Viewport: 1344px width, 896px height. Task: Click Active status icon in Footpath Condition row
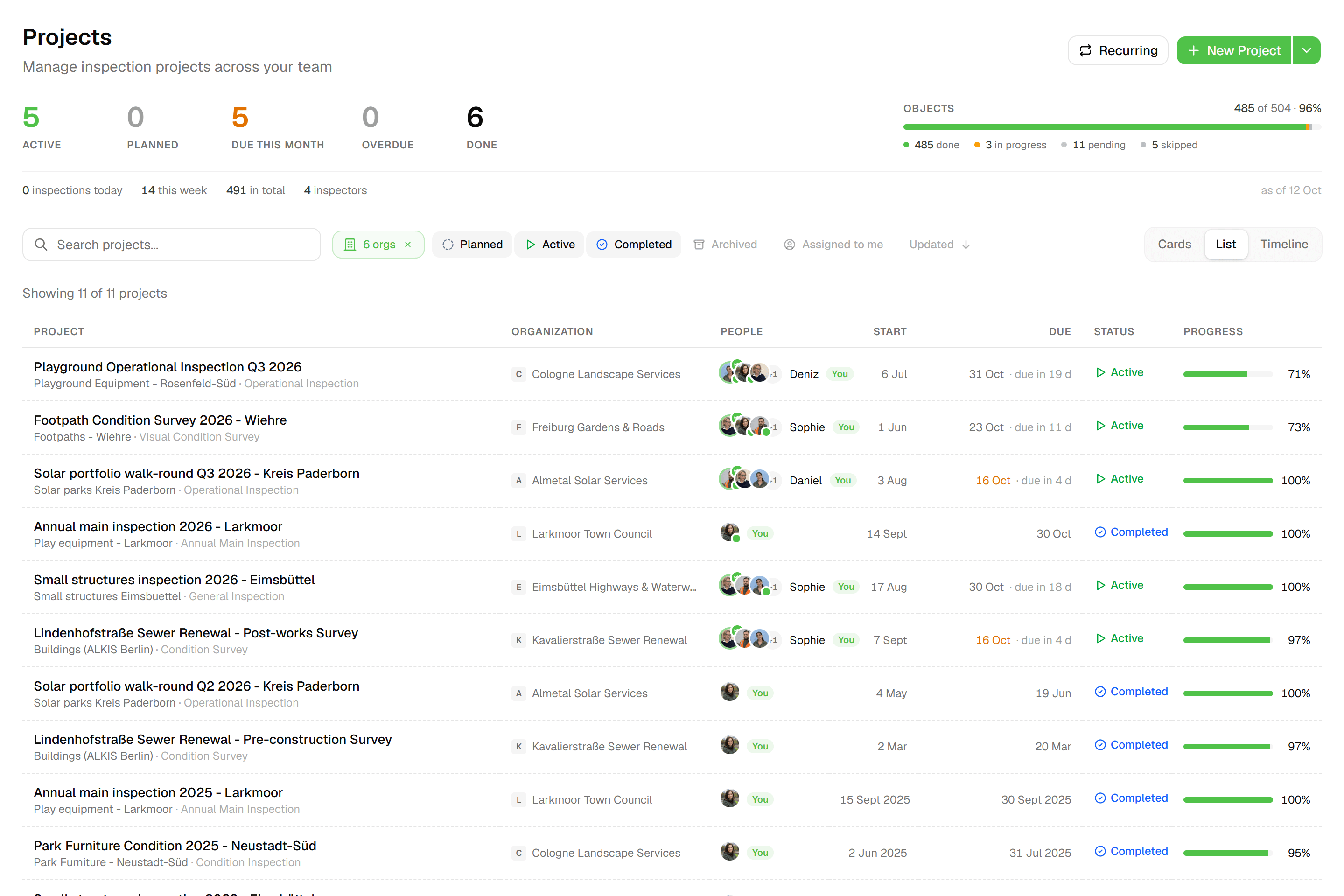coord(1100,426)
